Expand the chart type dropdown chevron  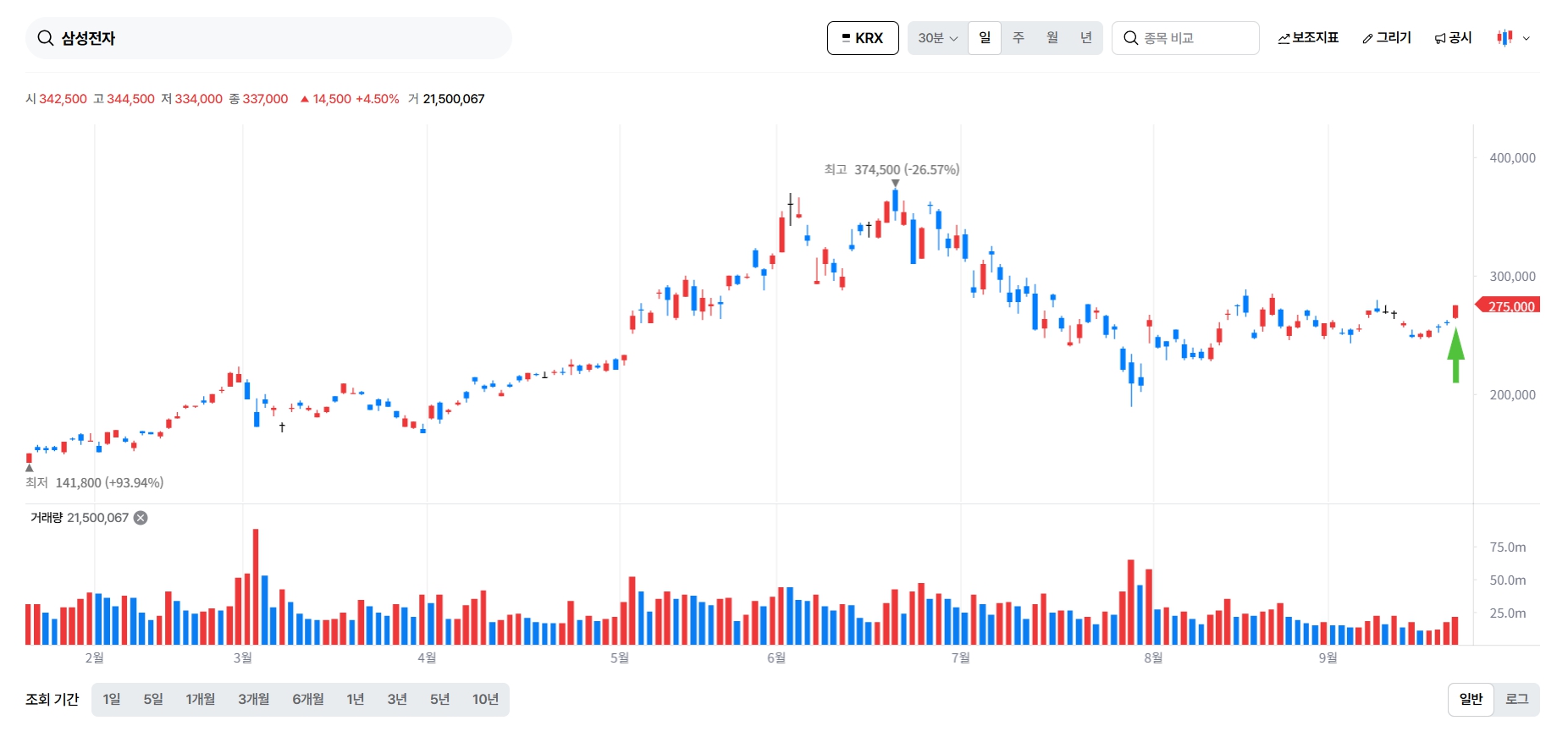pos(1527,38)
